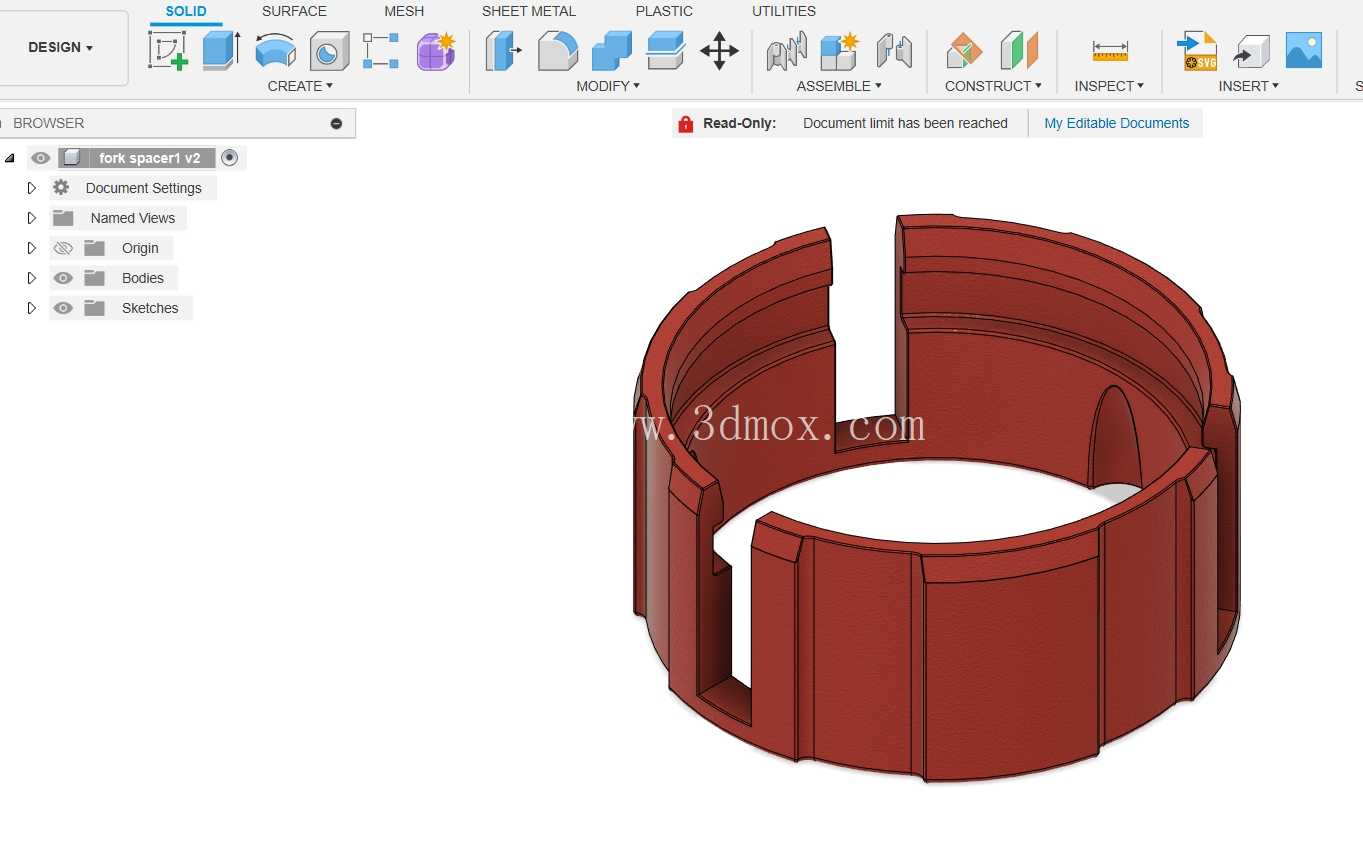Expand the Sketches folder
The width and height of the screenshot is (1363, 849).
point(31,308)
